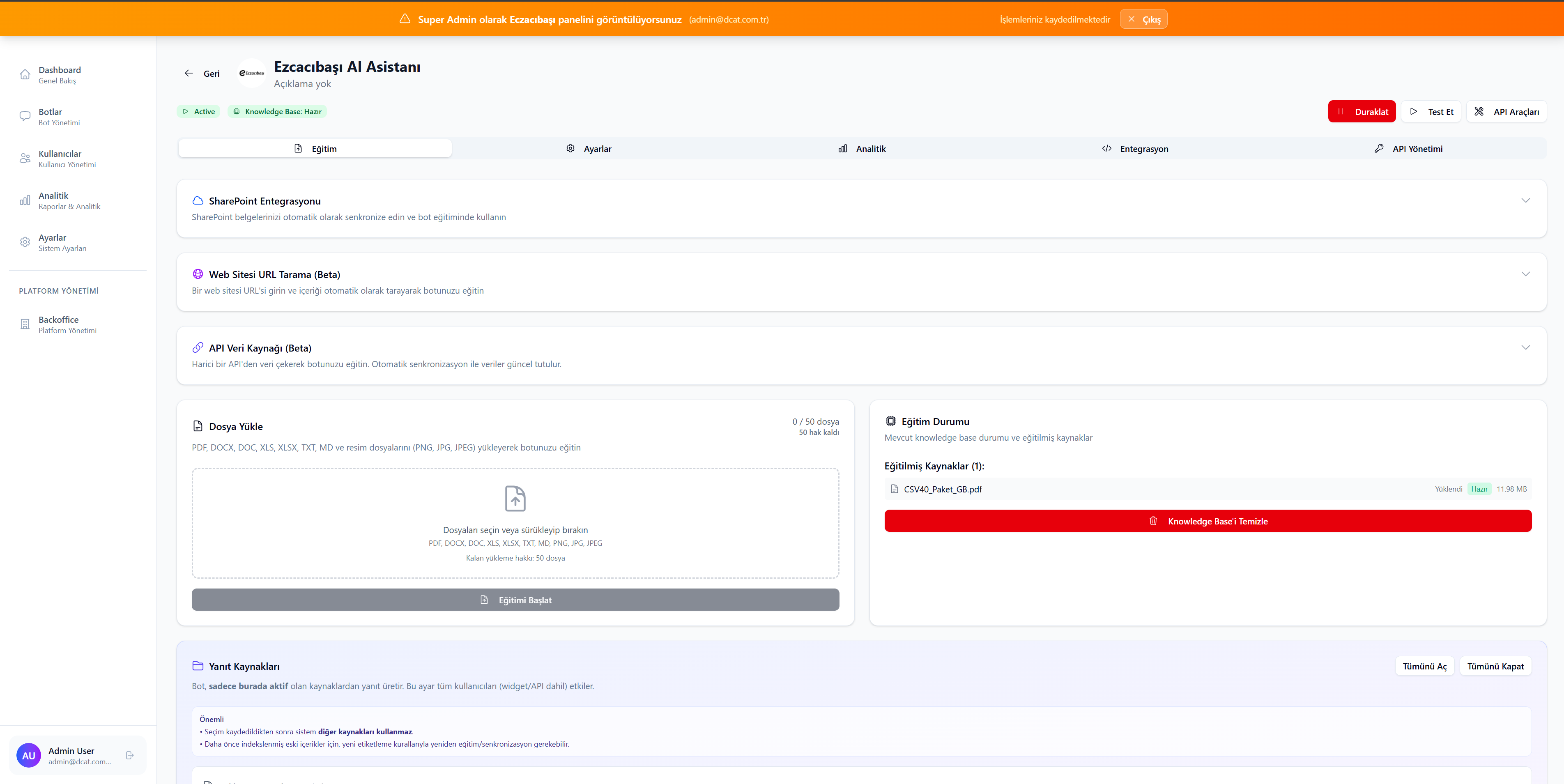This screenshot has height=784, width=1564.
Task: Click the Eğitimi Başlat button
Action: [x=515, y=600]
